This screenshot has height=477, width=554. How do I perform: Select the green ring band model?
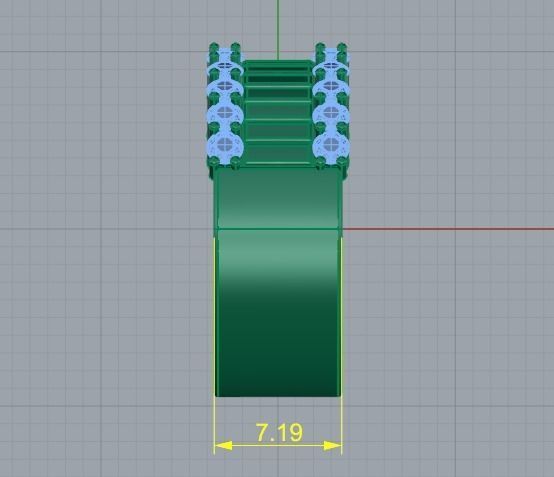[x=278, y=283]
